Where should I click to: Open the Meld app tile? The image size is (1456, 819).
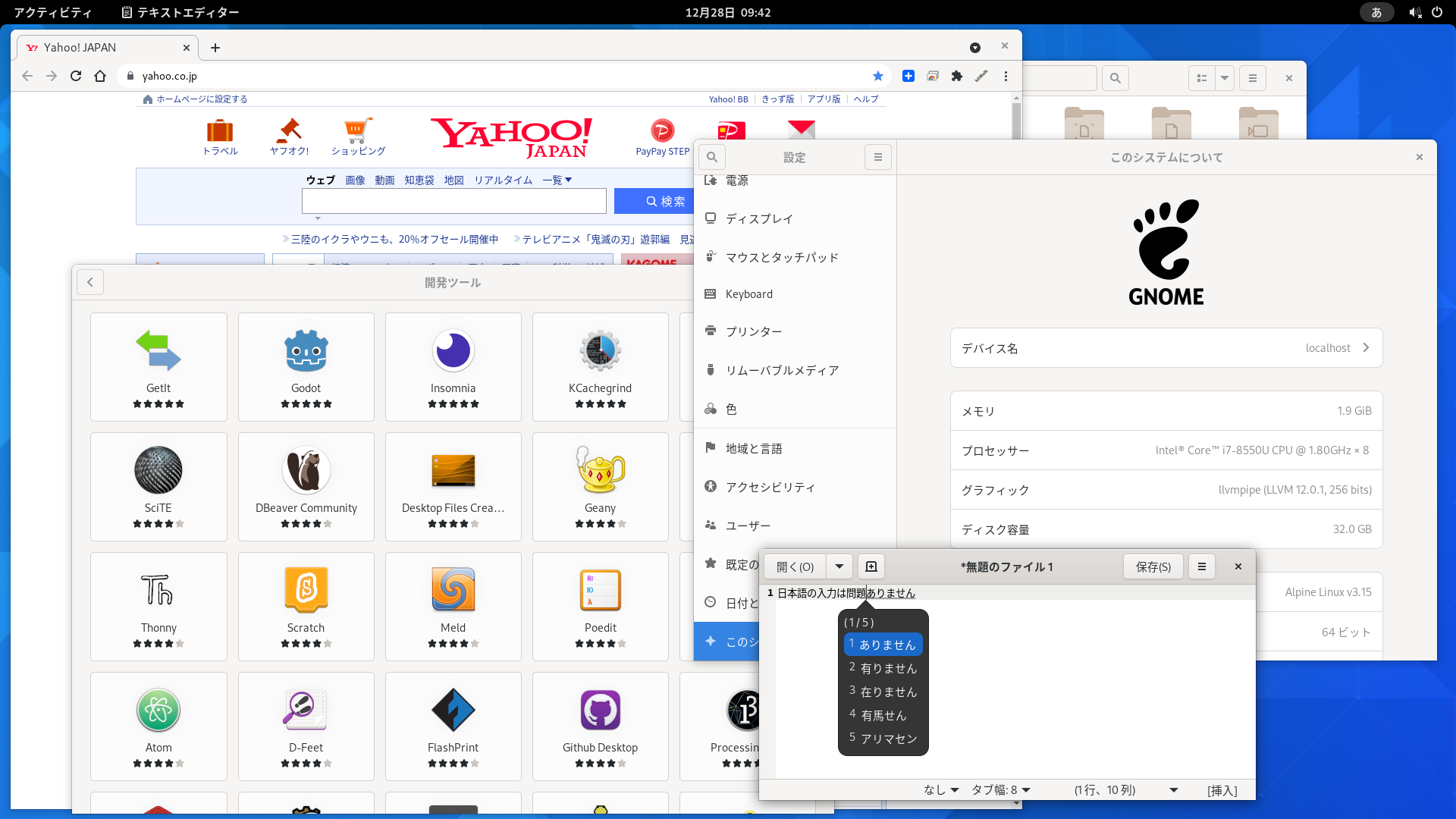pos(453,607)
